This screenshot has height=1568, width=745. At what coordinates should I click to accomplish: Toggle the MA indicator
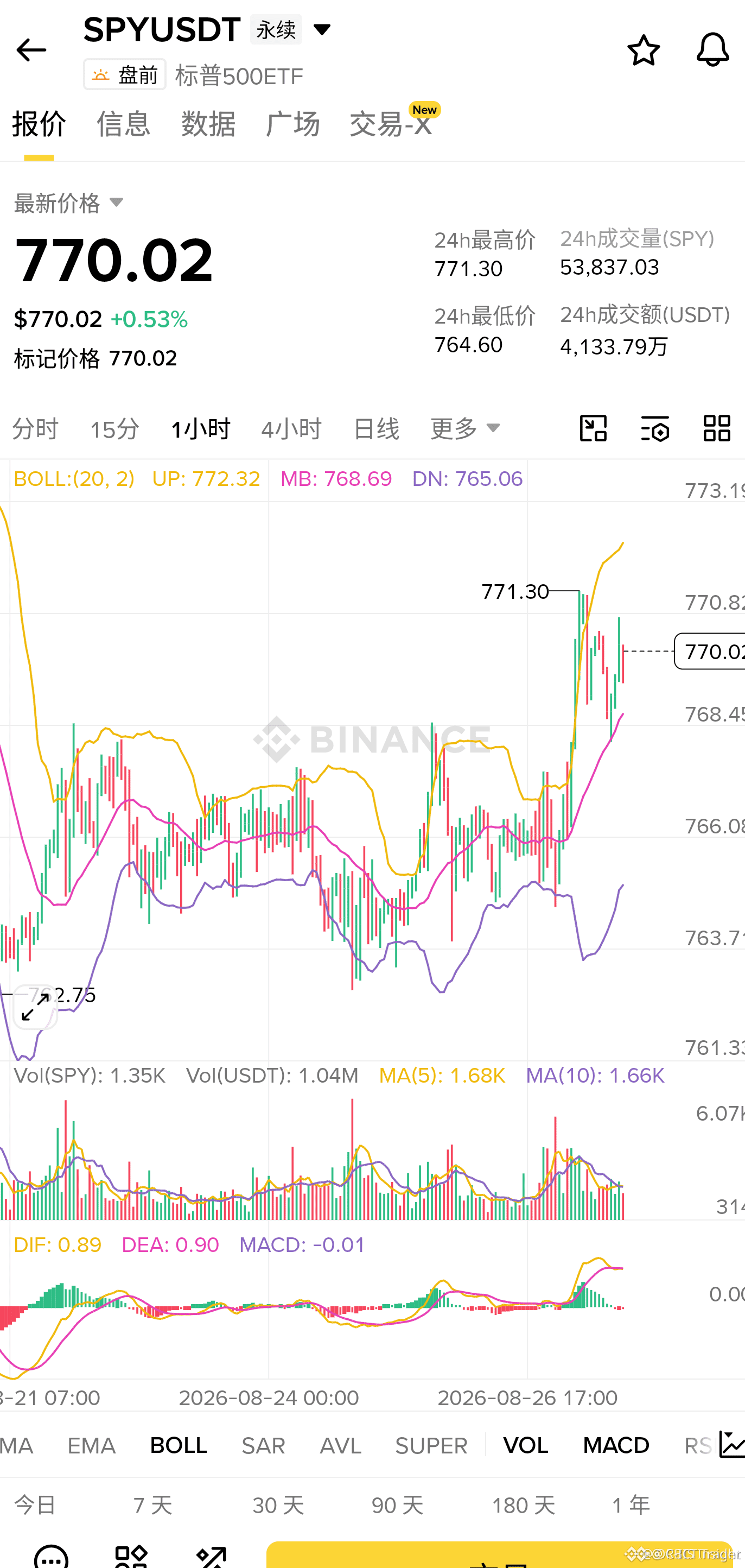(x=16, y=1446)
